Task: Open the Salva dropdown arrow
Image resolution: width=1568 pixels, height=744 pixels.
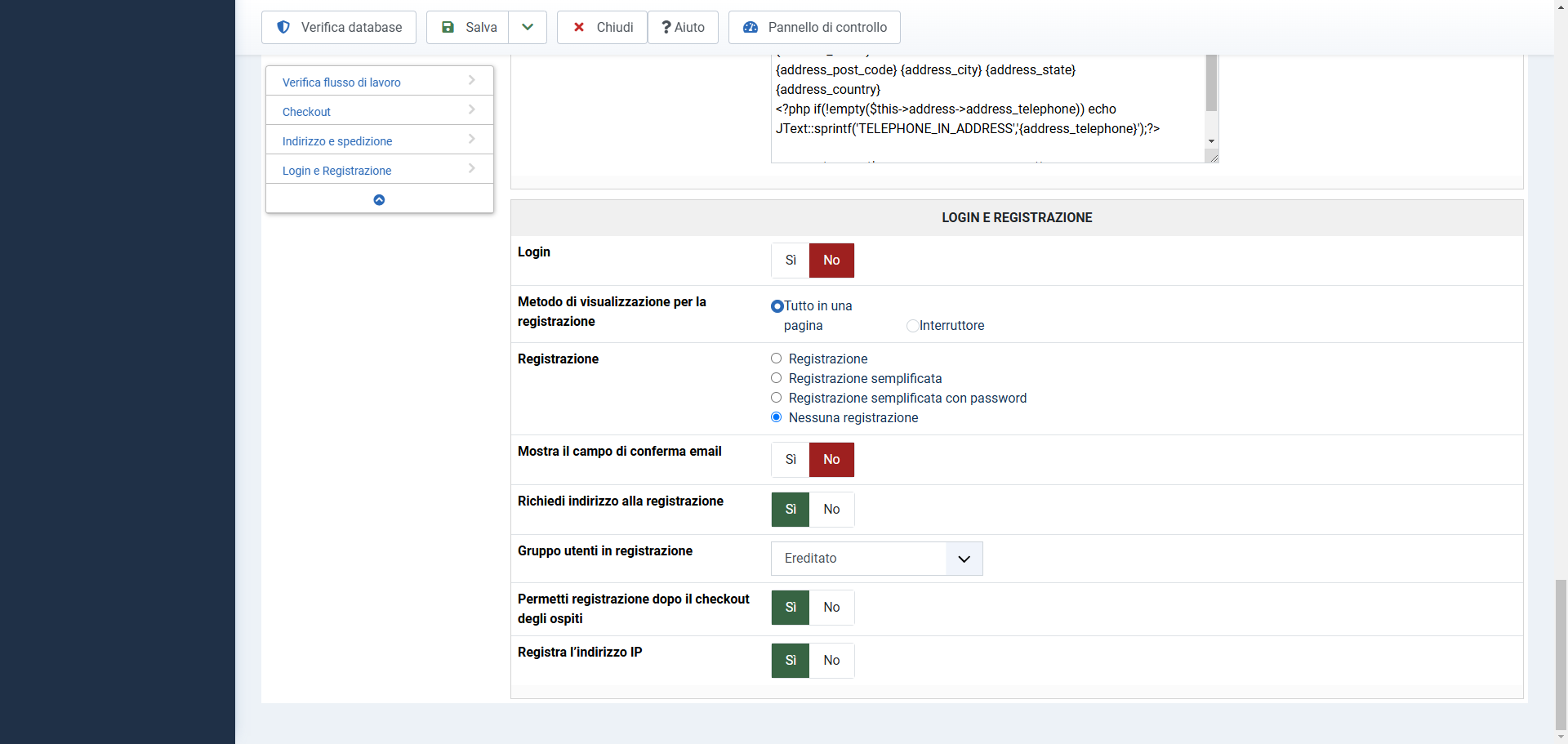Action: [x=528, y=27]
